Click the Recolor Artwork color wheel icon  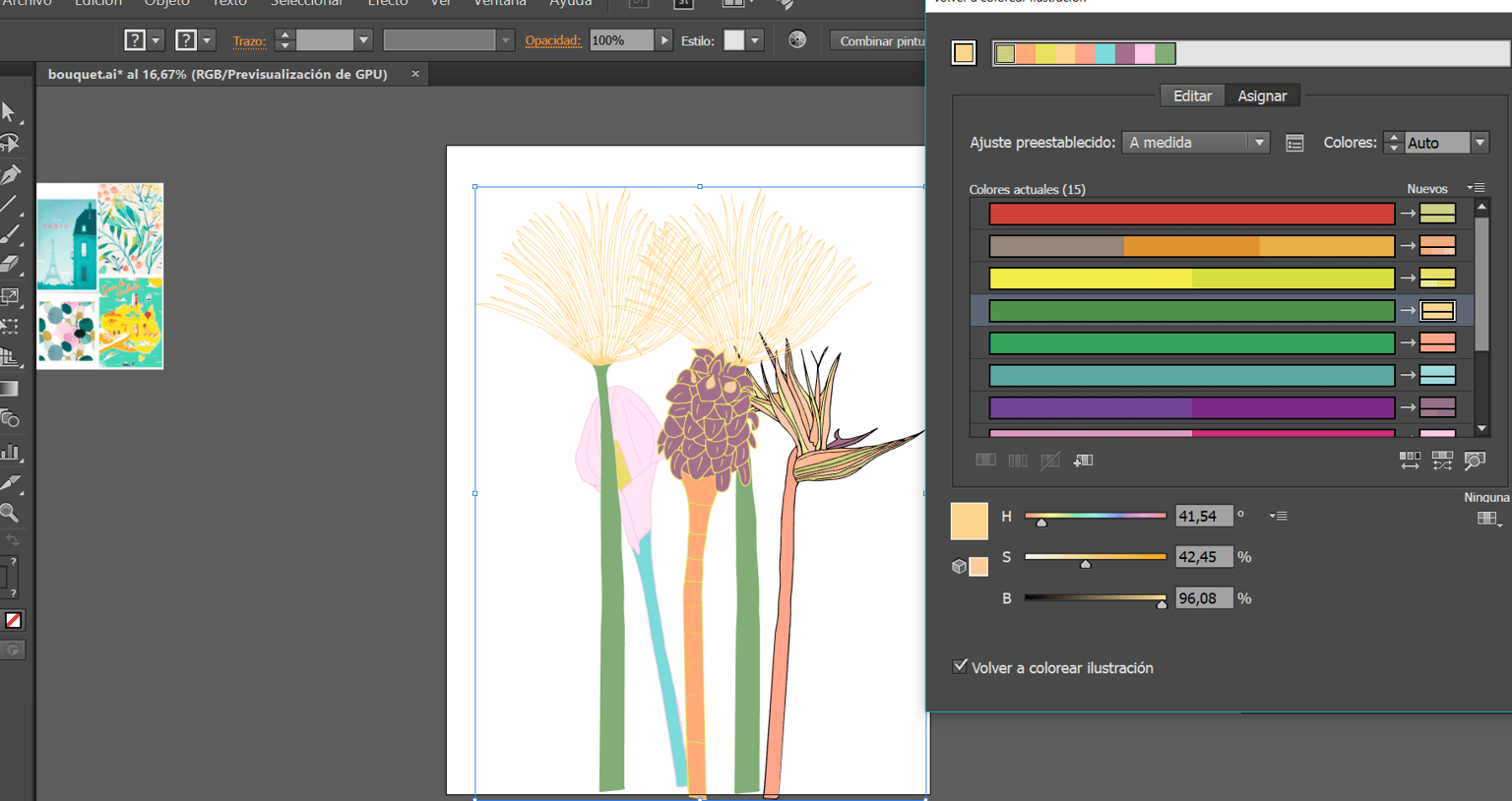pyautogui.click(x=797, y=40)
